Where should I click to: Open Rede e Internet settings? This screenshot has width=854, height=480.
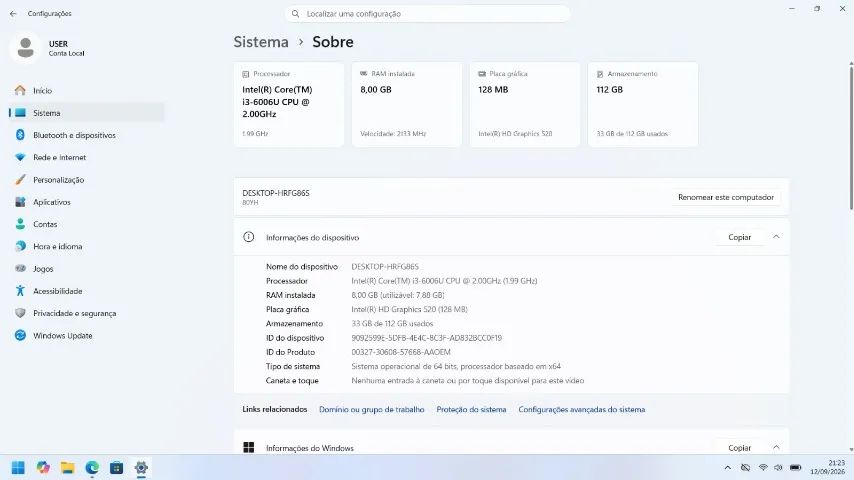tap(87, 157)
